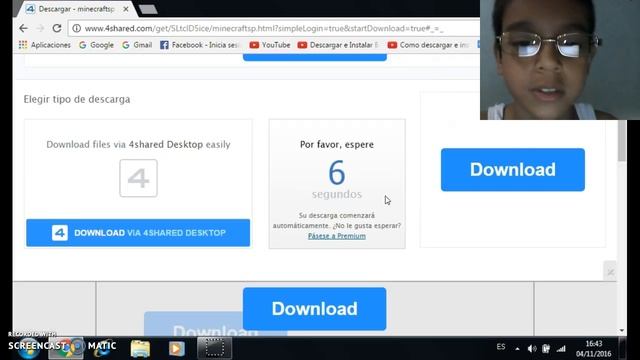The height and width of the screenshot is (360, 640).
Task: Open the Facebook - Inicia sesión bookmark
Action: click(x=199, y=45)
